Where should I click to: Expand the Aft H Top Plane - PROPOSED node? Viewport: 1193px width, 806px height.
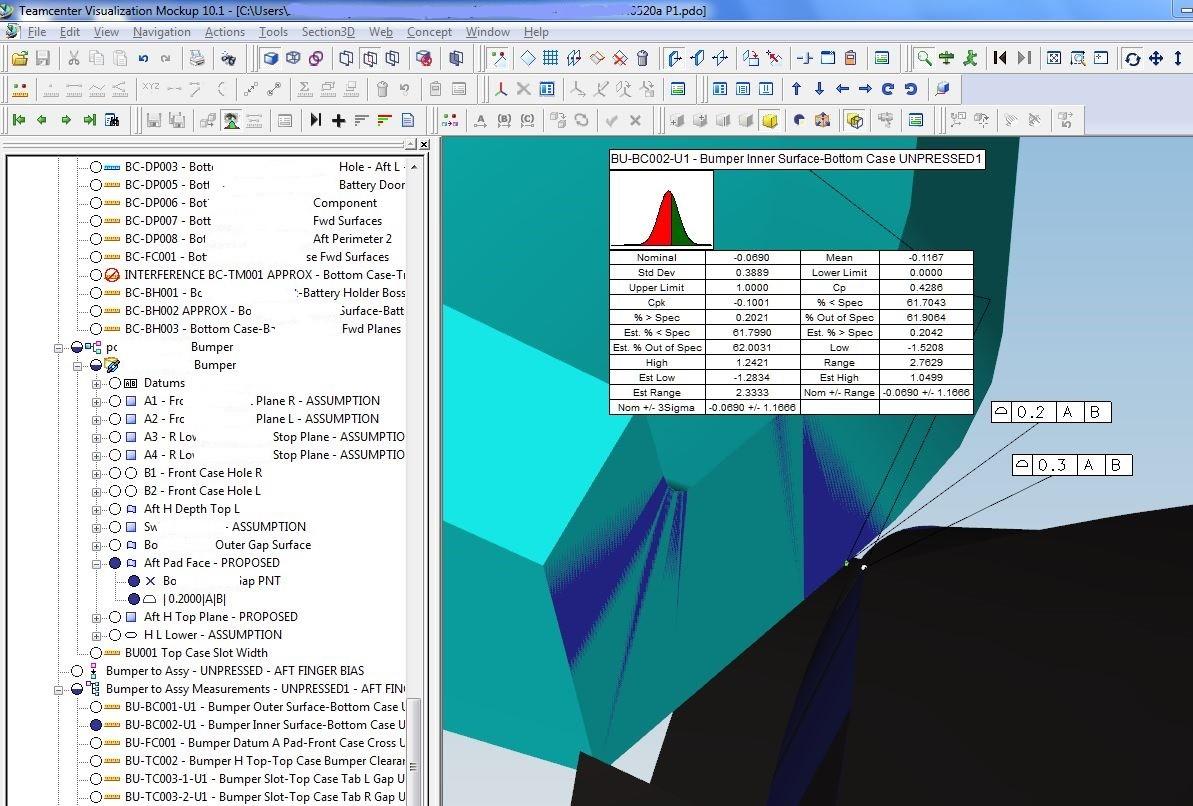tap(97, 617)
